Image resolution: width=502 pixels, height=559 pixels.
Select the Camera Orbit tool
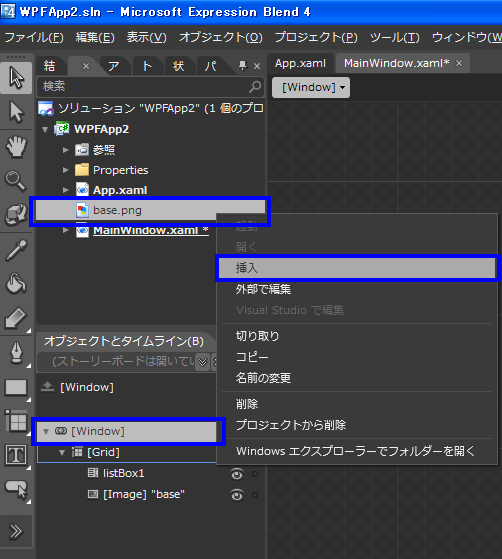point(16,215)
